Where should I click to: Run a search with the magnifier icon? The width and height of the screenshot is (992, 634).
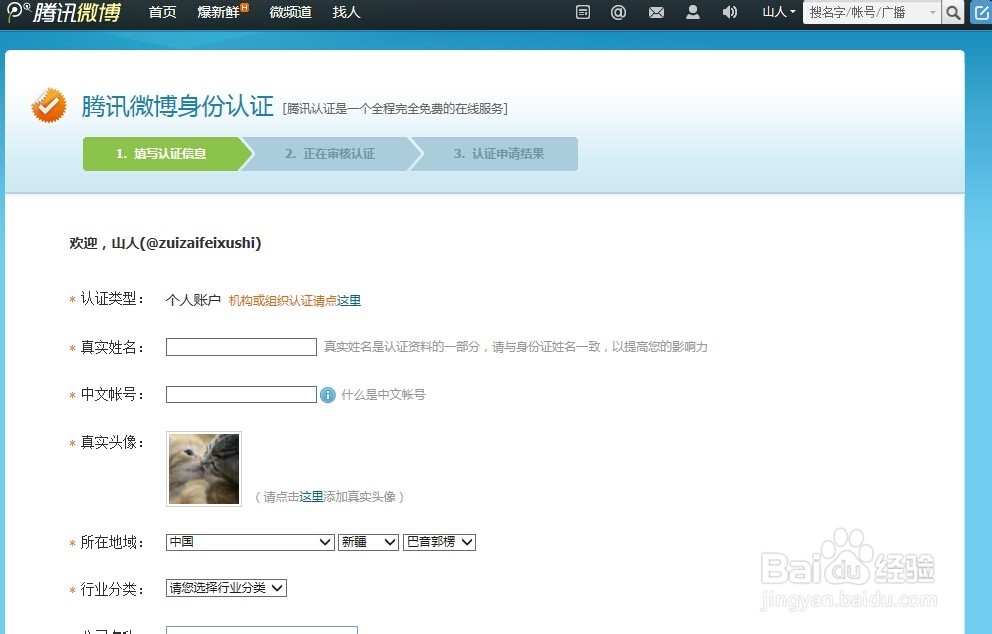point(953,13)
